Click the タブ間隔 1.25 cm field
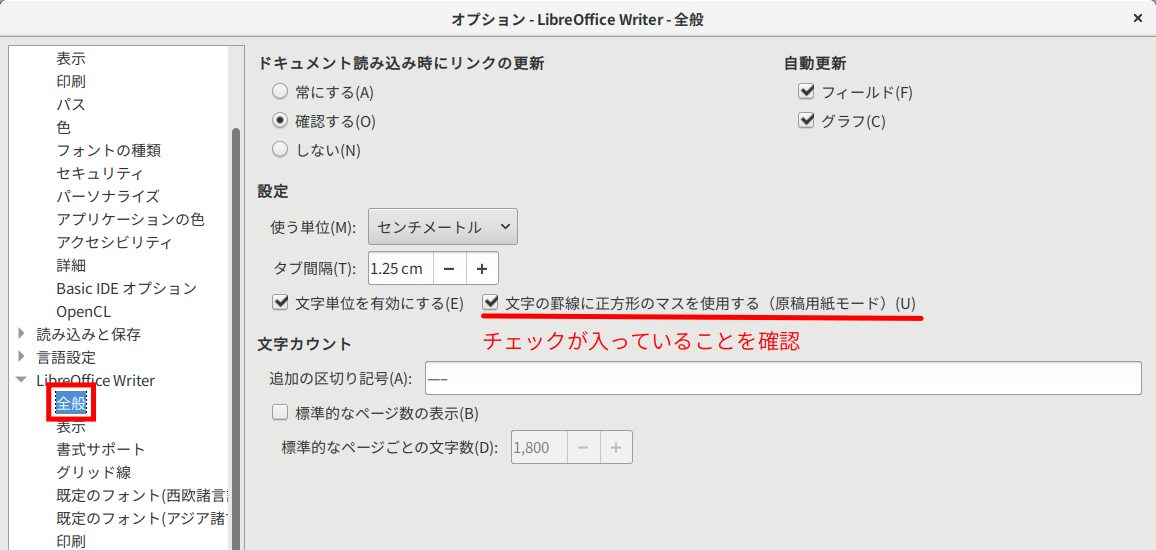1156x550 pixels. 400,269
